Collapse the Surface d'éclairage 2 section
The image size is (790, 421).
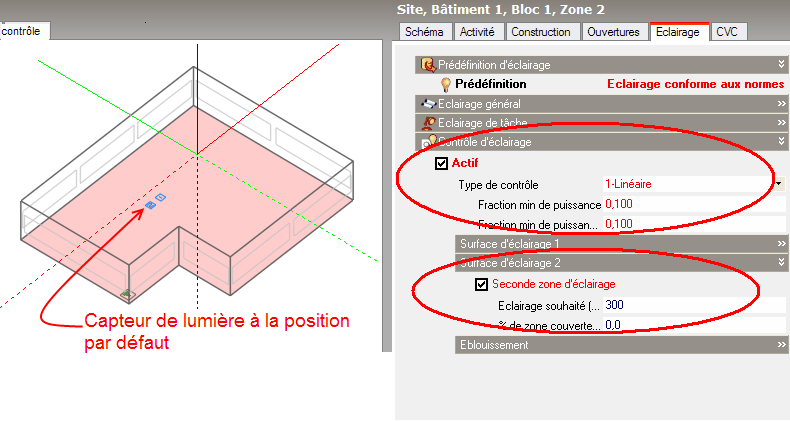[x=781, y=263]
